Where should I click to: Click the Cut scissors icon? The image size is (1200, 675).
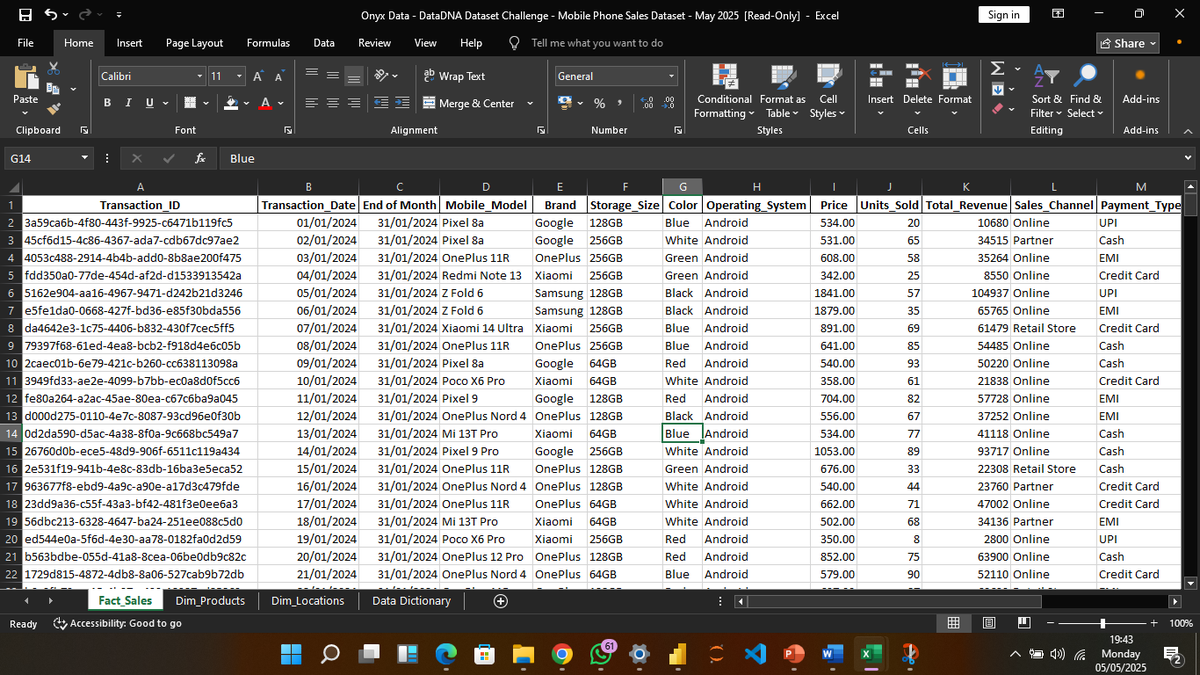(55, 68)
